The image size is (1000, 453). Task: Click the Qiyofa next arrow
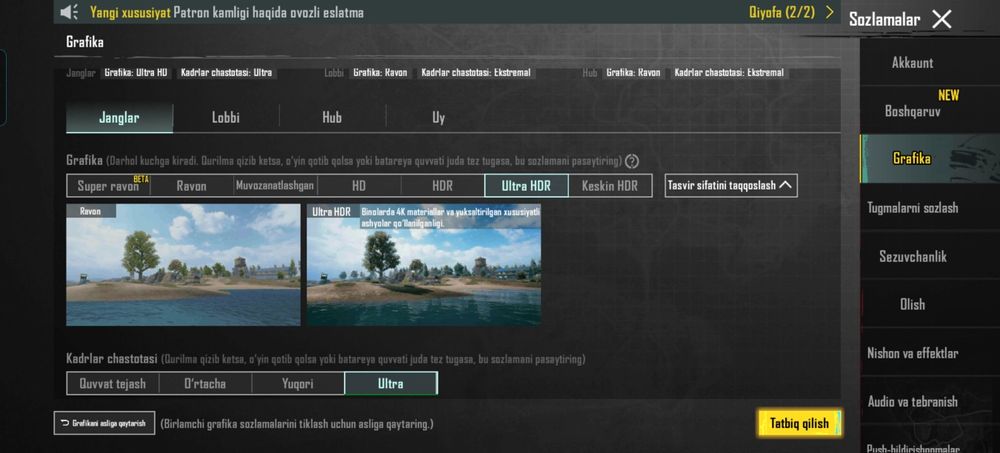(830, 12)
